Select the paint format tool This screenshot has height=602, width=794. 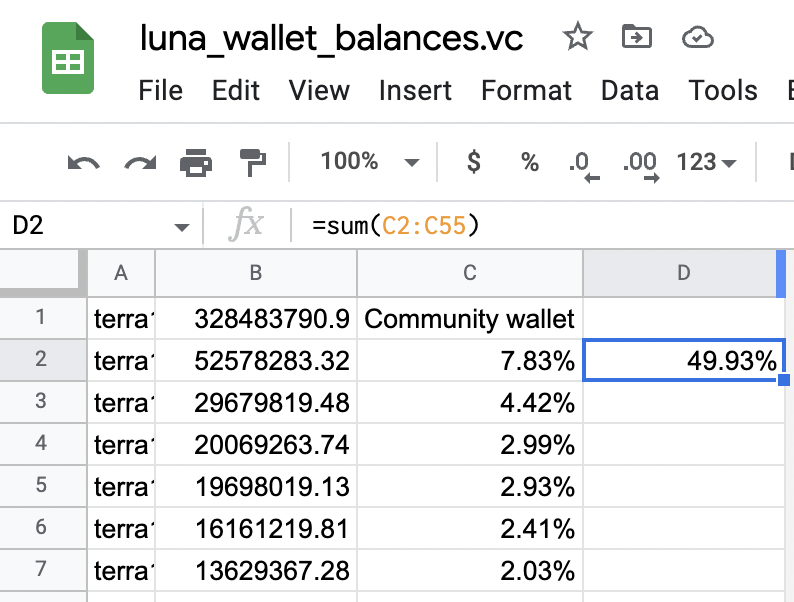(x=252, y=163)
